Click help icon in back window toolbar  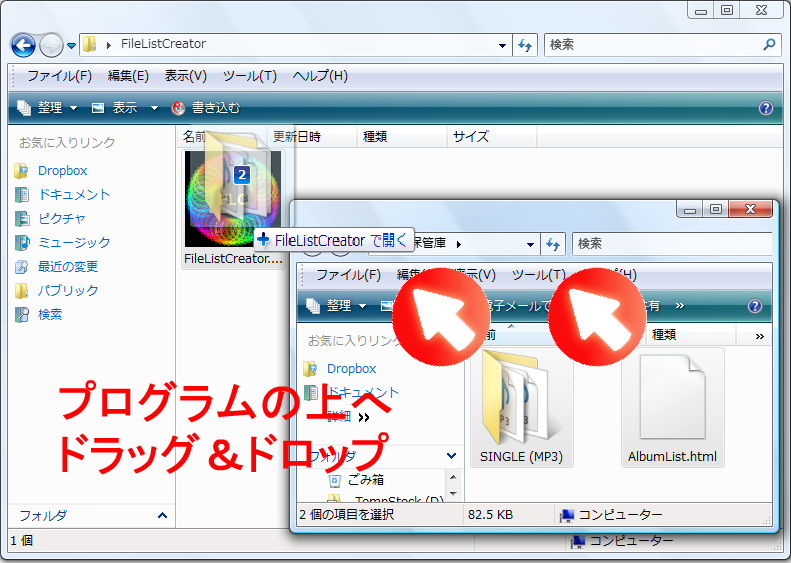point(766,108)
